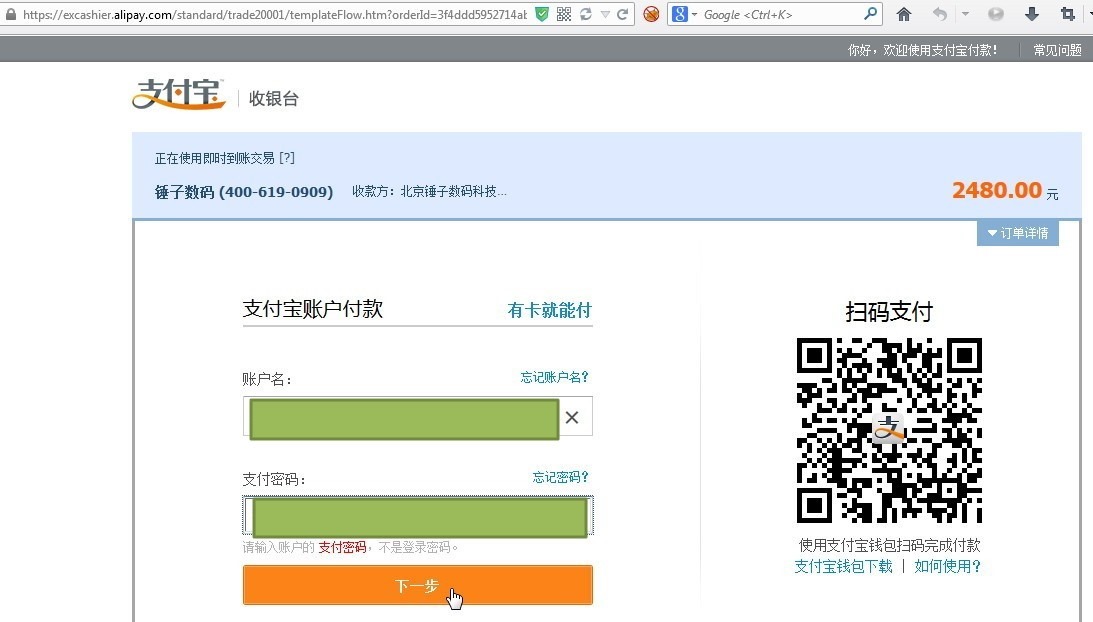1093x622 pixels.
Task: Click the Alipay payment QR code
Action: (x=889, y=430)
